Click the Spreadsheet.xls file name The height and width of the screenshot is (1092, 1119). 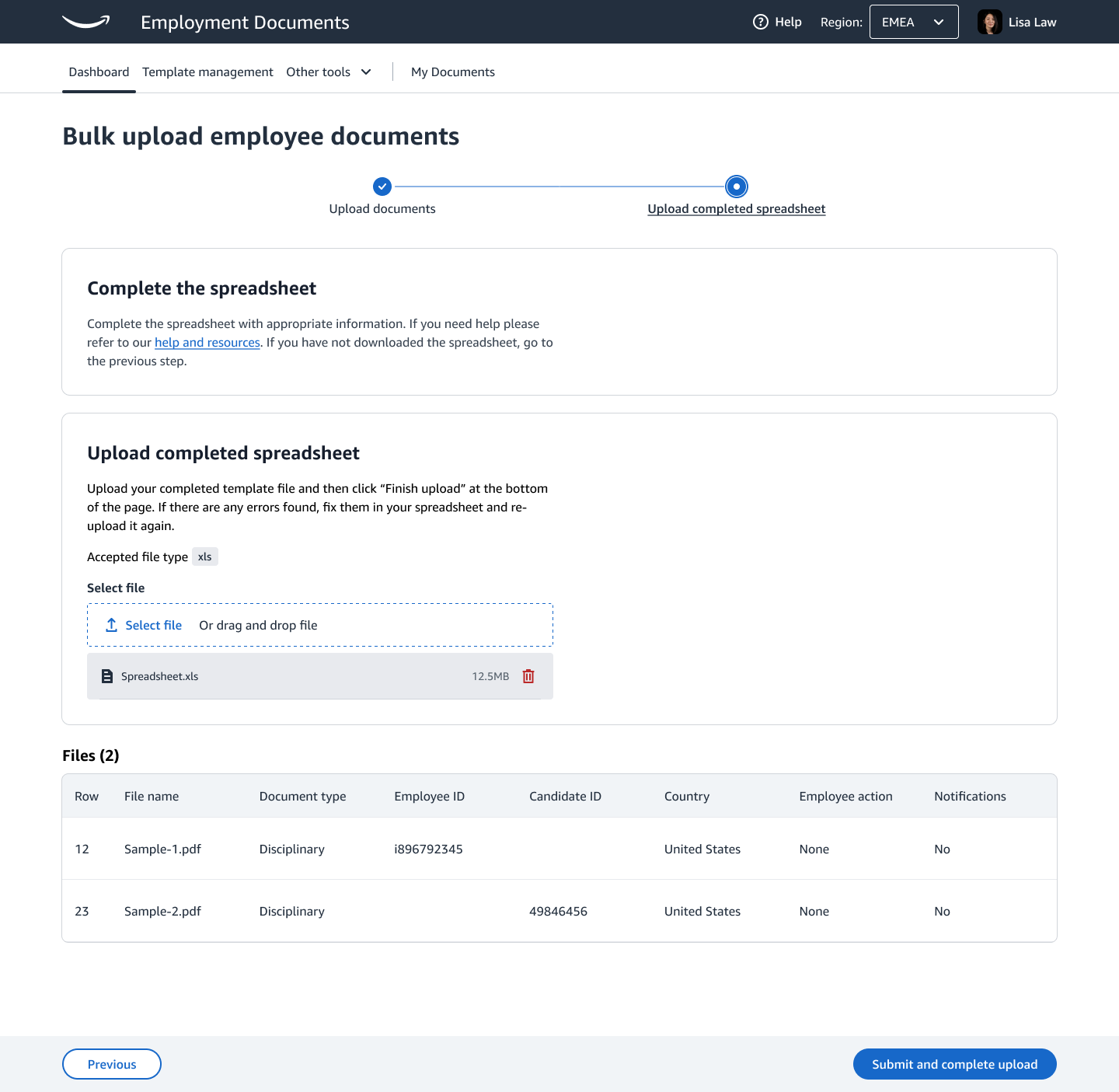click(159, 676)
